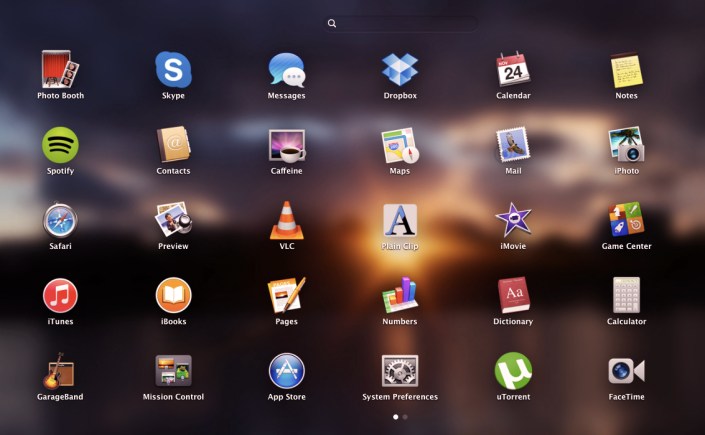Open Safari browser
The width and height of the screenshot is (705, 435).
[x=60, y=220]
